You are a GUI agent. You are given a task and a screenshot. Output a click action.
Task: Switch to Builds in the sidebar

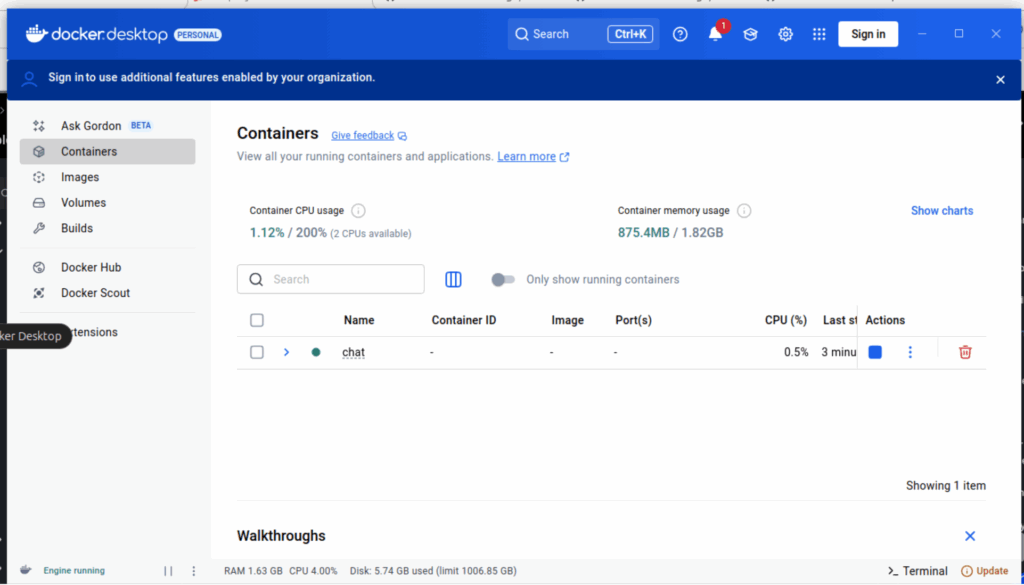coord(107,228)
